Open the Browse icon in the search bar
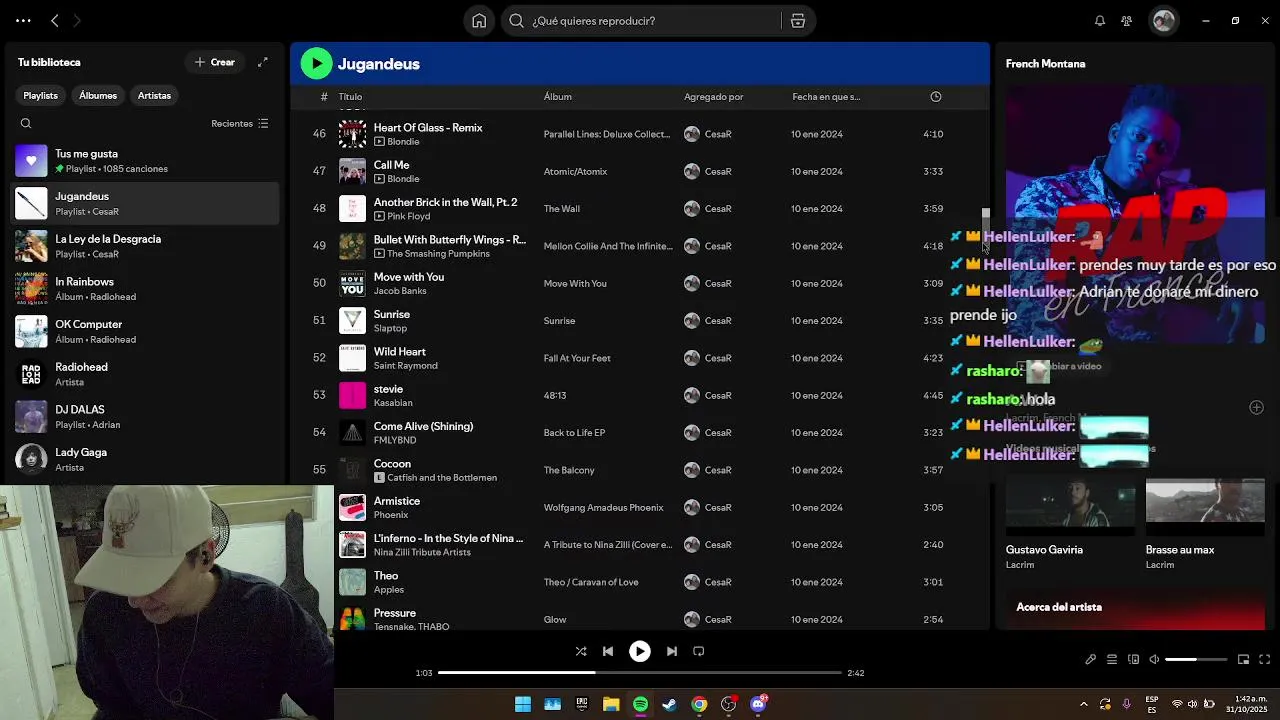Image resolution: width=1280 pixels, height=720 pixels. coord(798,21)
